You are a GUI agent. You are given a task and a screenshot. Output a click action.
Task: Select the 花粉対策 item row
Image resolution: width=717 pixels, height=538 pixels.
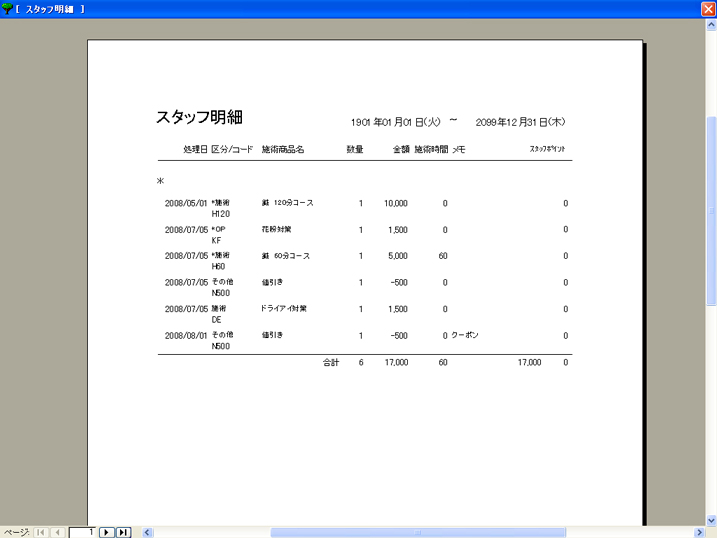(276, 229)
